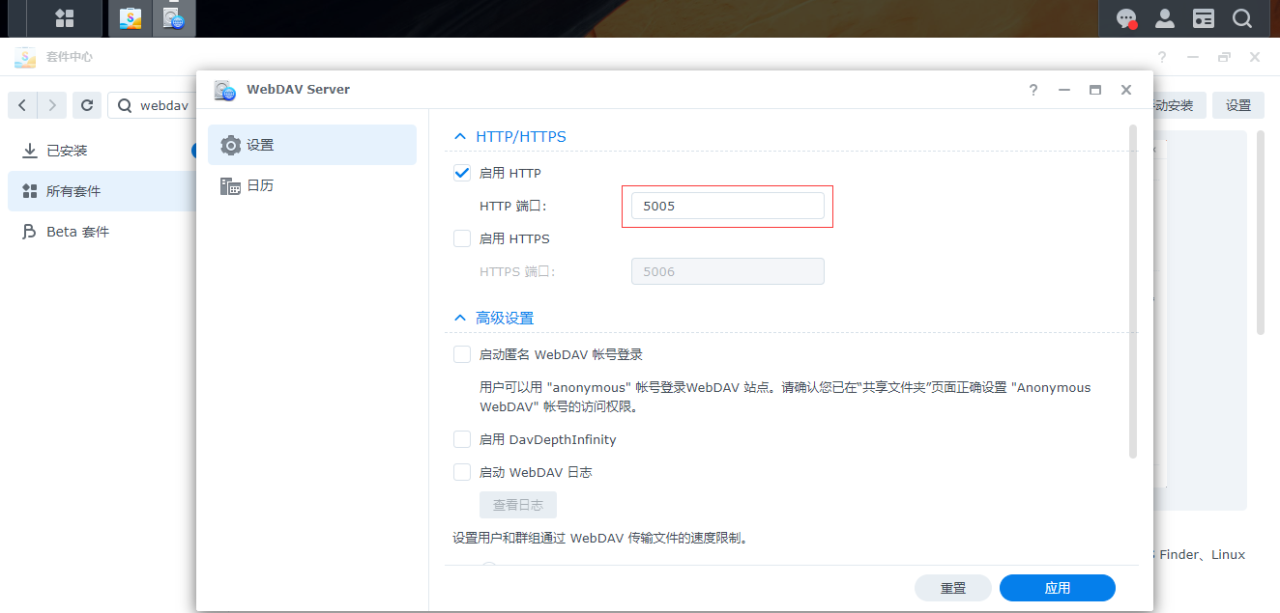Collapse the HTTP/HTTPS section
Viewport: 1280px width, 613px height.
(460, 136)
